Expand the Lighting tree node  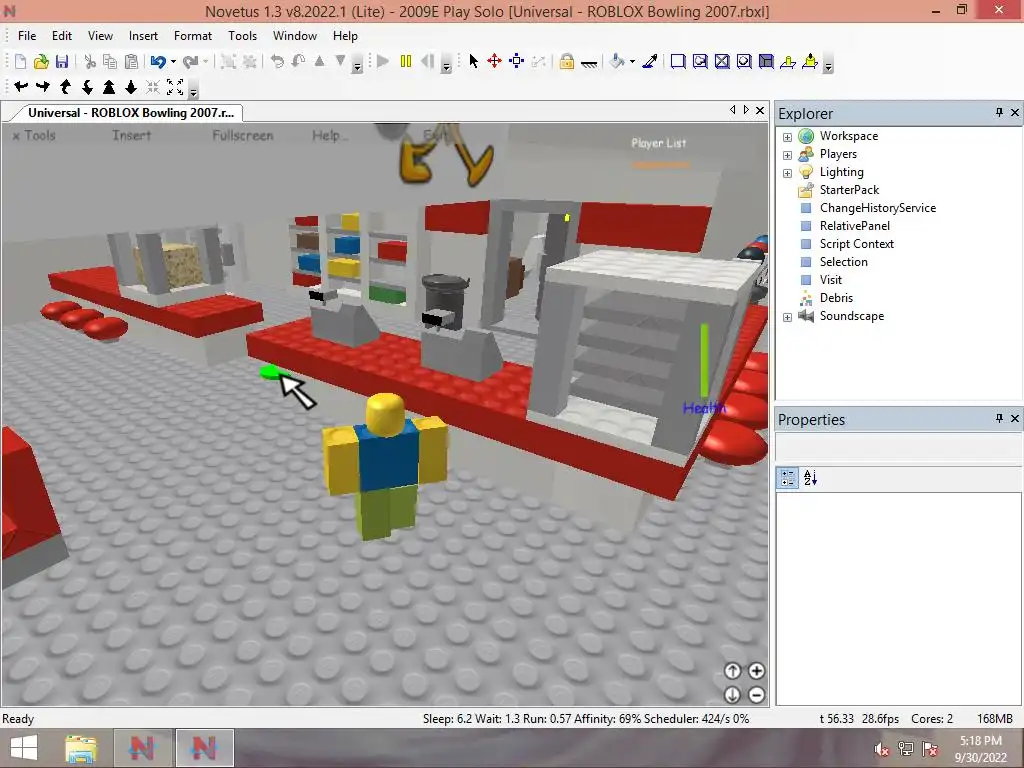(x=787, y=173)
